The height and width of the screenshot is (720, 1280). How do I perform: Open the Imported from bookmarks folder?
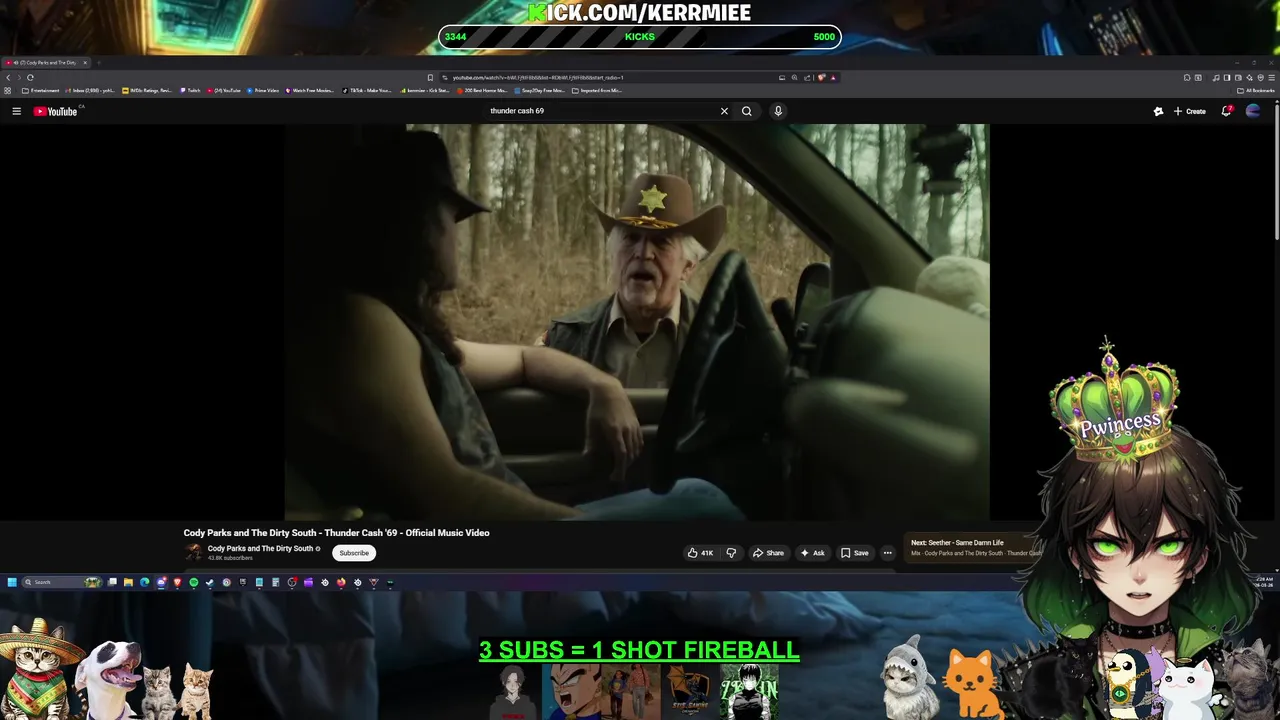coord(597,91)
